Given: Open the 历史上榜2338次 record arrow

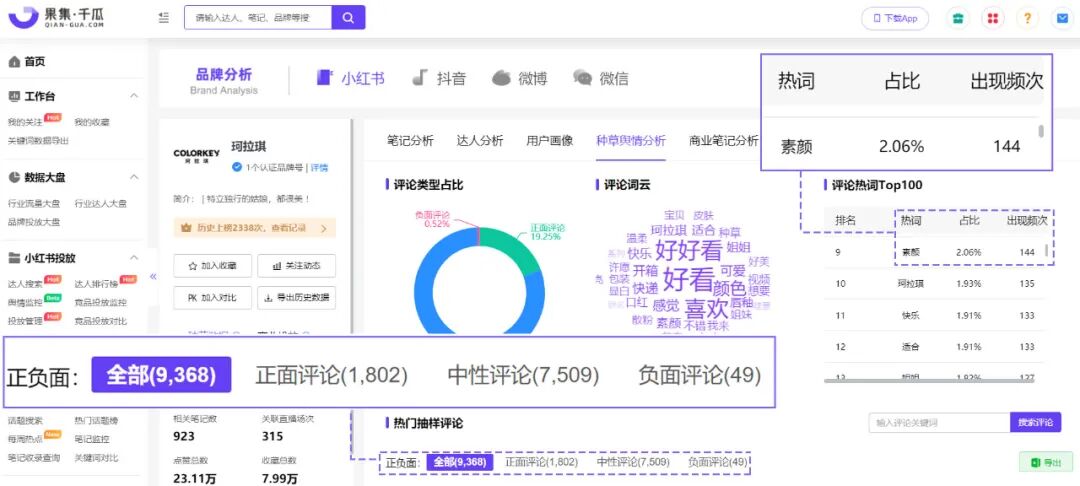Looking at the screenshot, I should pyautogui.click(x=324, y=228).
